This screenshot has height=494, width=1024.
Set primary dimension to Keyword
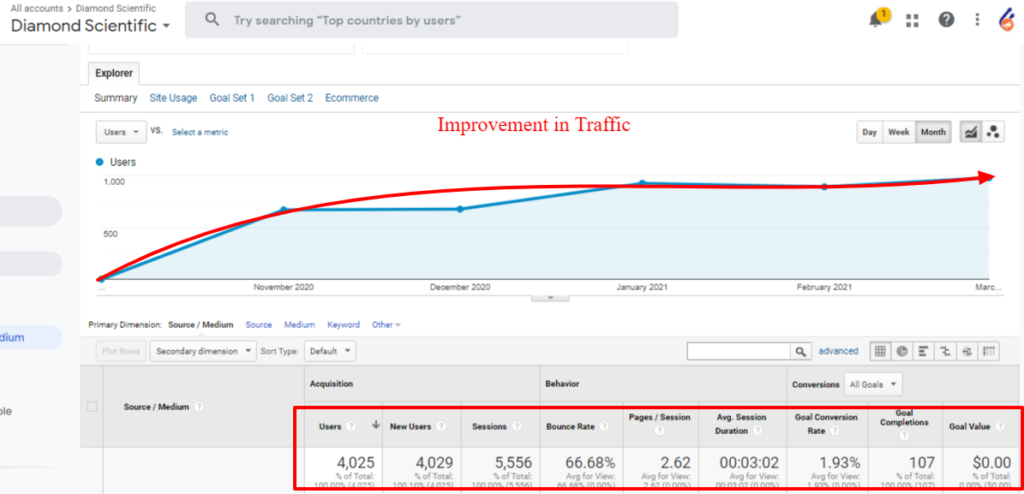(x=344, y=324)
